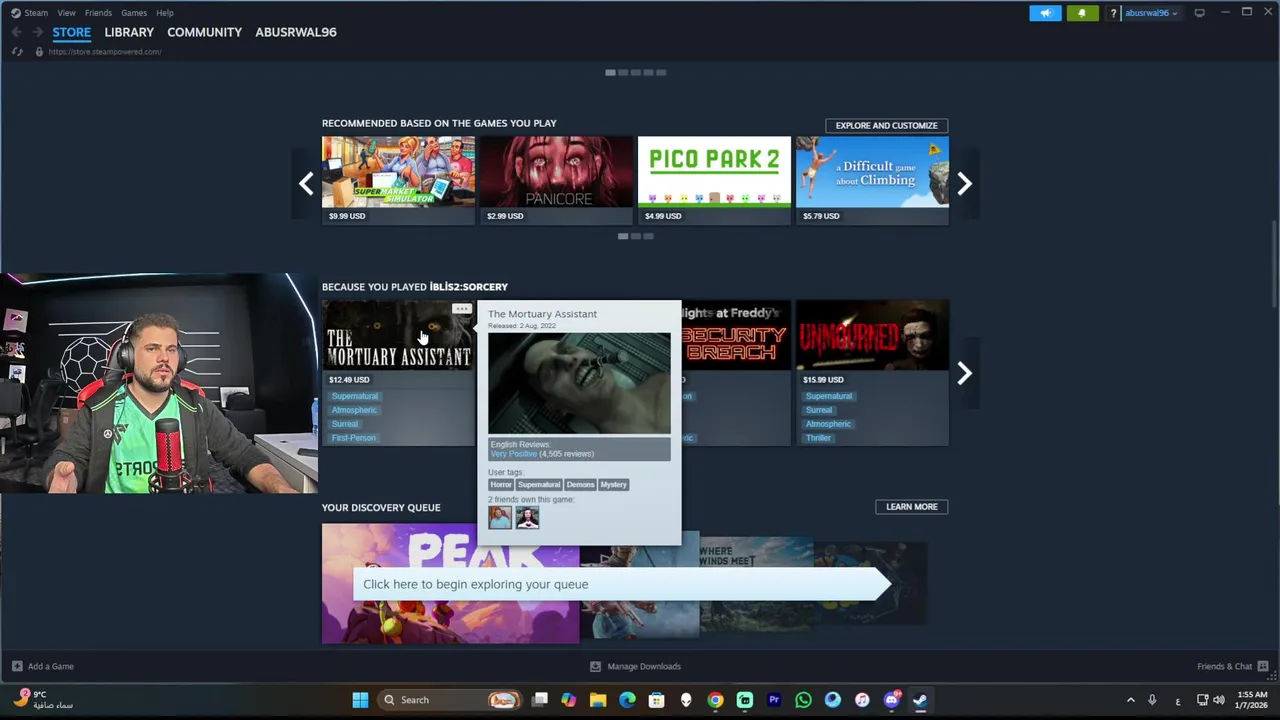Open Steam announcements megaphone button
Viewport: 1280px width, 720px height.
[x=1045, y=13]
